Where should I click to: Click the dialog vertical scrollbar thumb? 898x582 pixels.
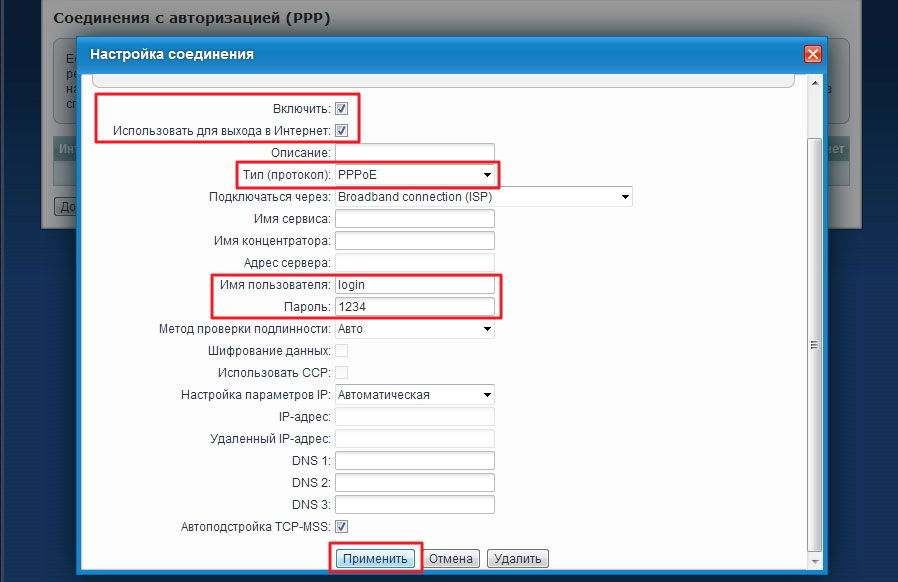(x=814, y=345)
